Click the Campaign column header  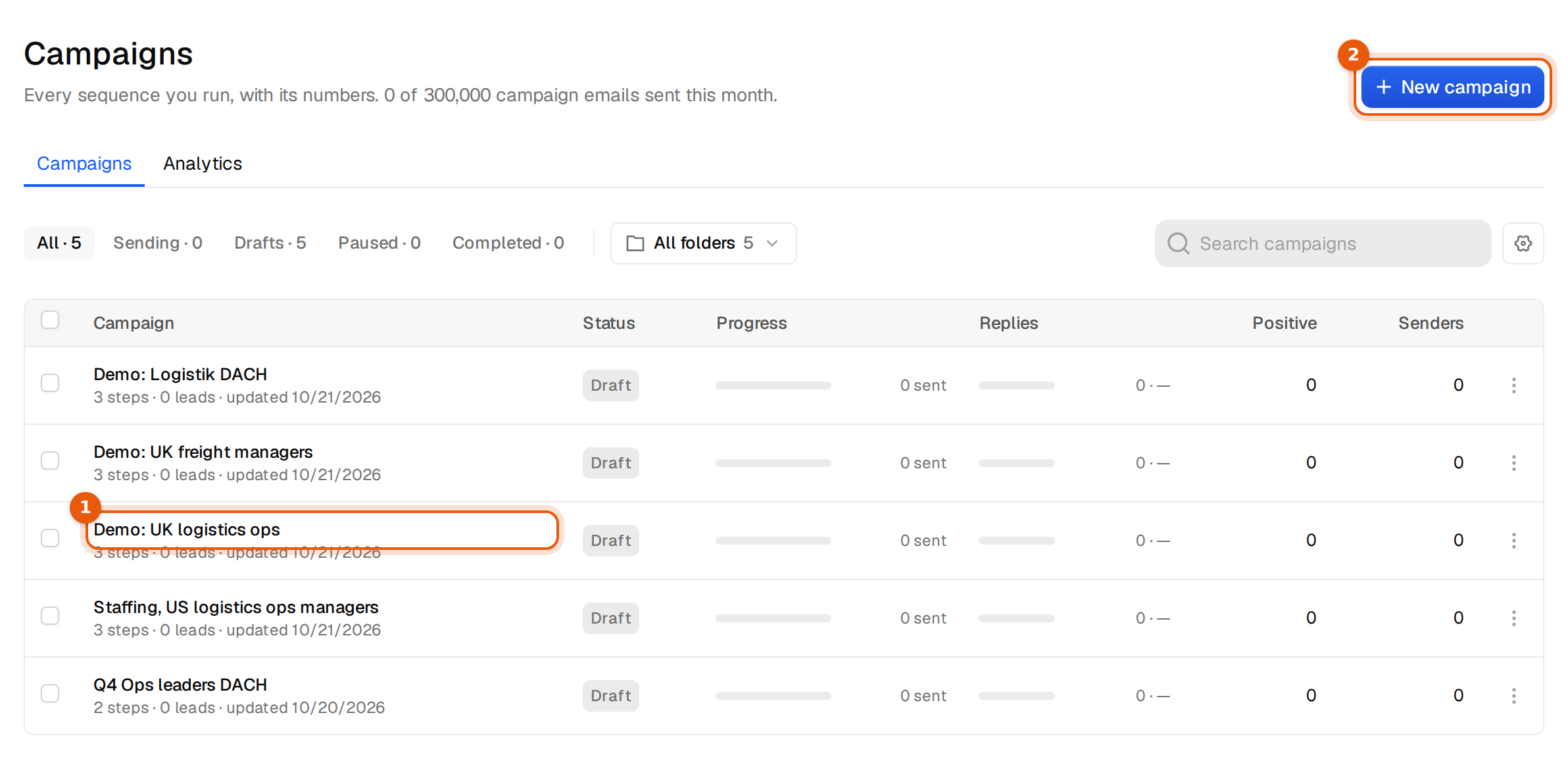134,323
